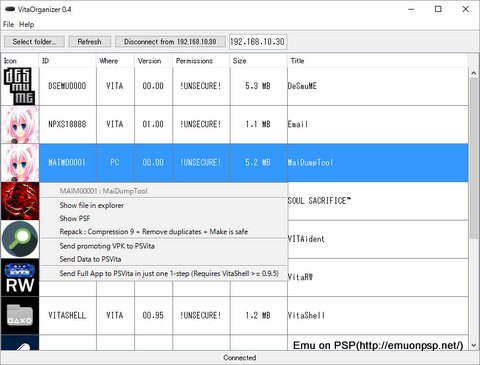Image resolution: width=480 pixels, height=365 pixels.
Task: Click the scrollbar up arrow
Action: click(x=474, y=73)
